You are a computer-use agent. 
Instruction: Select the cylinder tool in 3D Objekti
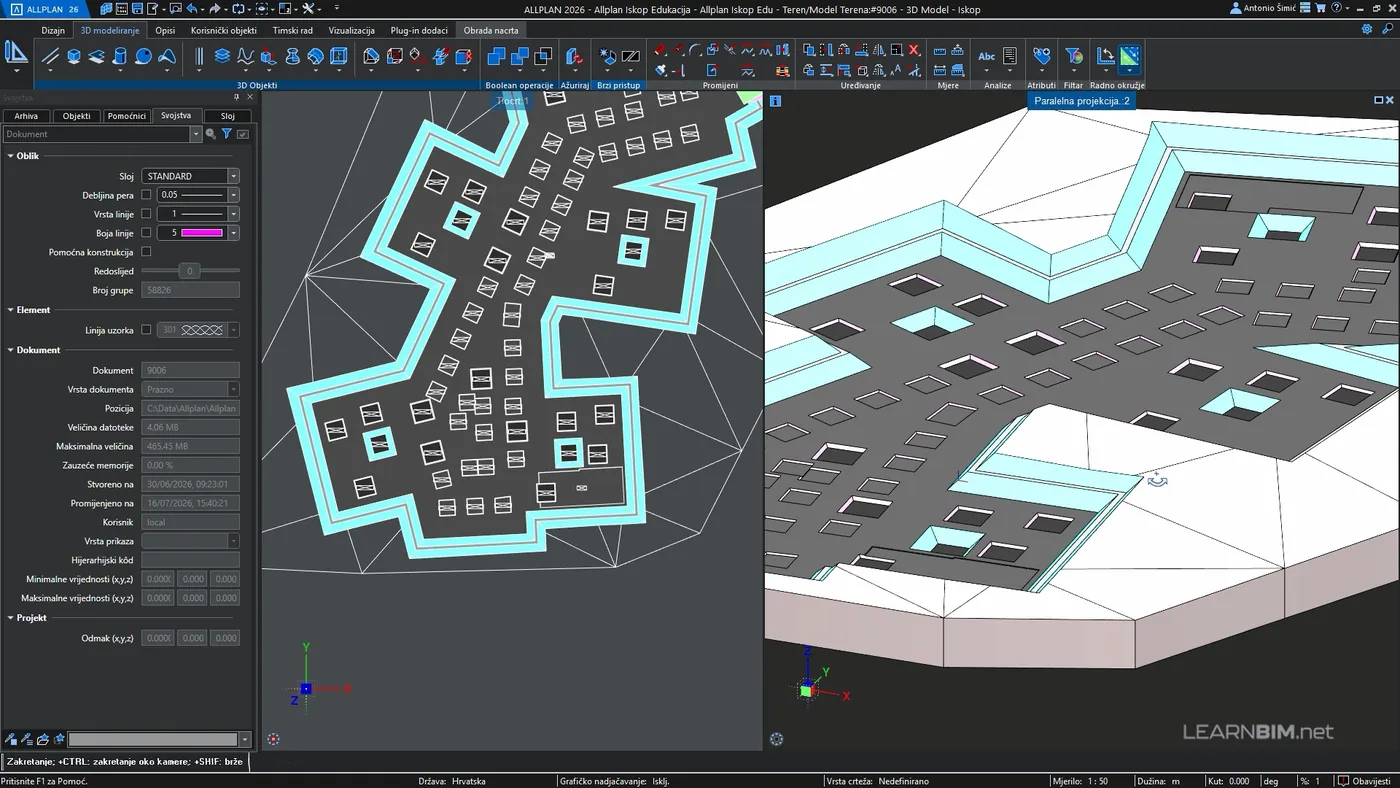click(x=120, y=57)
